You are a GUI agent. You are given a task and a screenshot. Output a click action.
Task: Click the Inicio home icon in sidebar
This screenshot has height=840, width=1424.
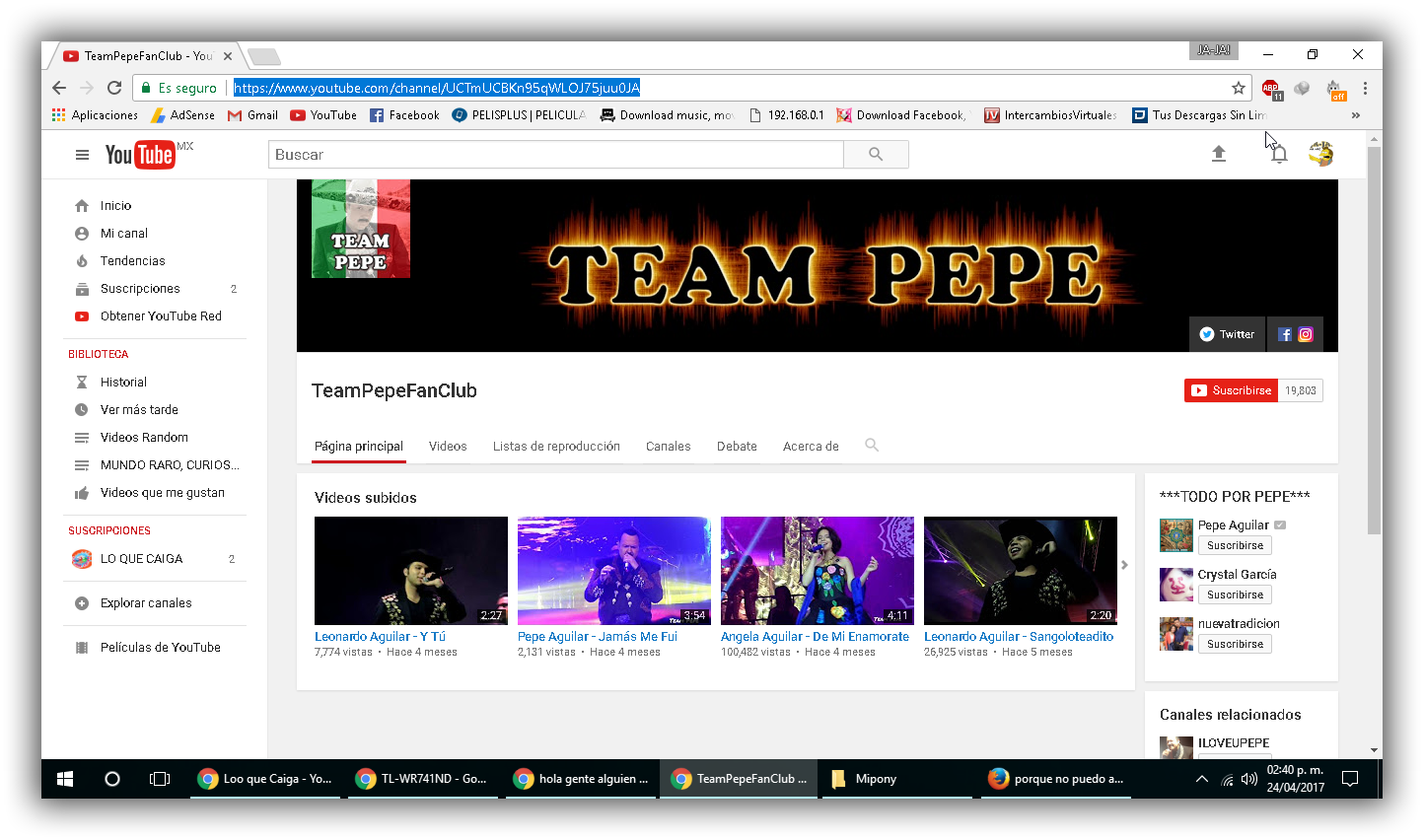[82, 206]
